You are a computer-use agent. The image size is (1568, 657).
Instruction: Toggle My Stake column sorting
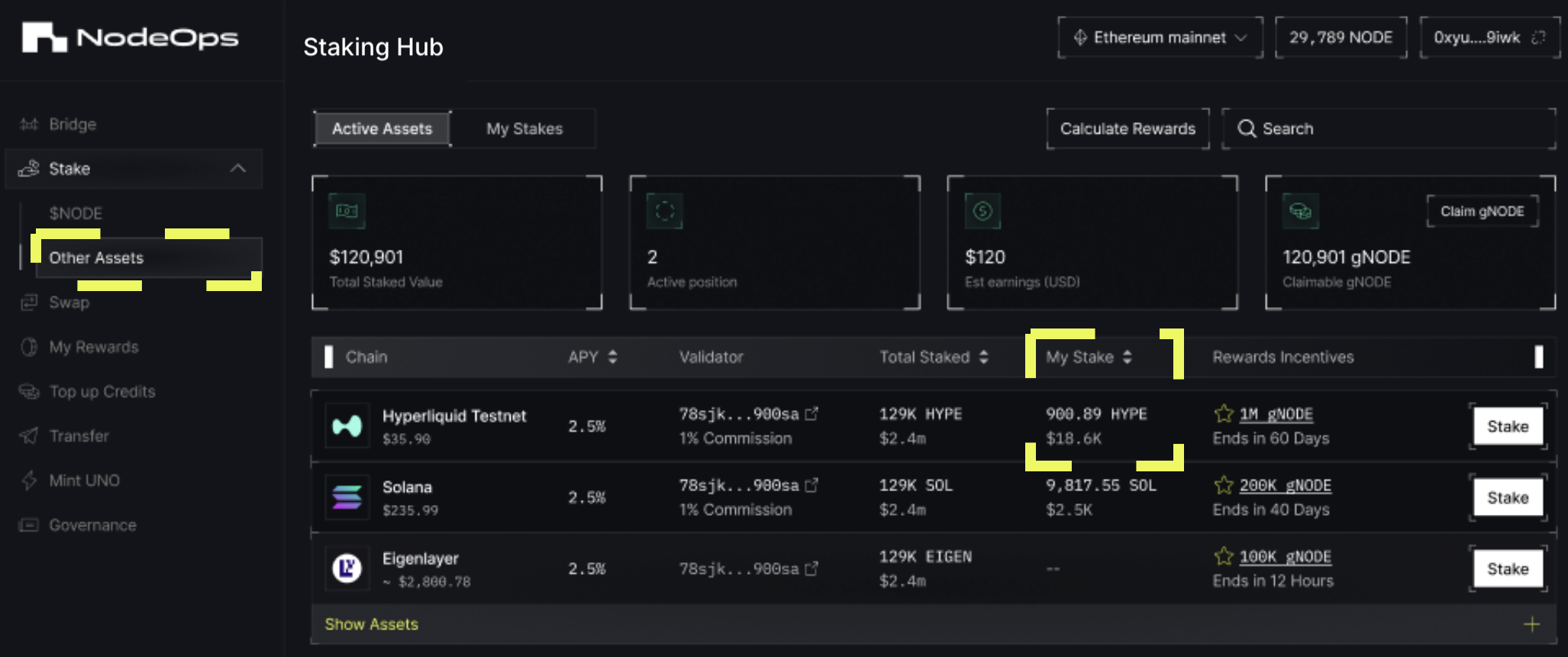click(x=1129, y=356)
